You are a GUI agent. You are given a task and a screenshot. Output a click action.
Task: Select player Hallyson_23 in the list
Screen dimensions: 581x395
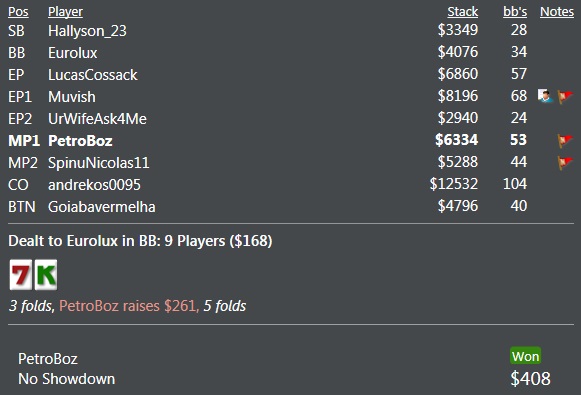[87, 31]
